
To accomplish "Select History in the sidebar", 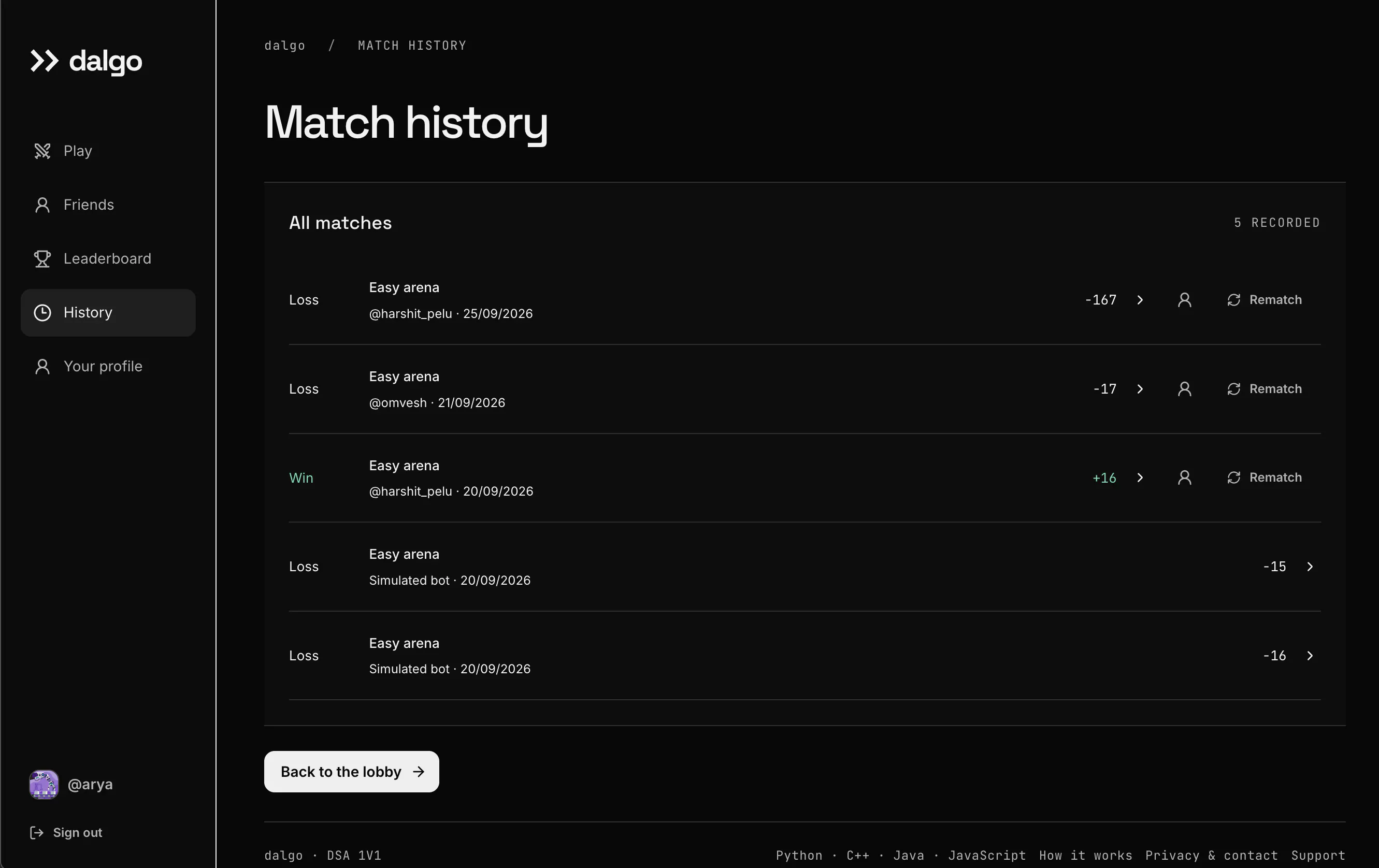I will pos(108,312).
